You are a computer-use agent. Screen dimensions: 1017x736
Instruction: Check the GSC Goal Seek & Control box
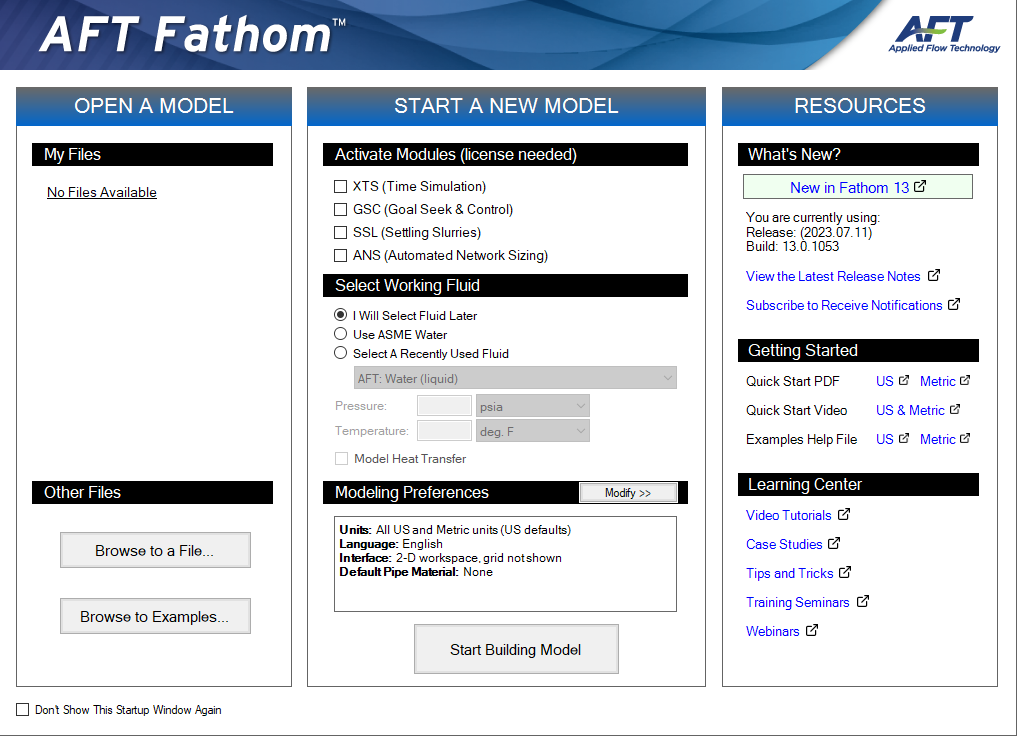coord(341,210)
